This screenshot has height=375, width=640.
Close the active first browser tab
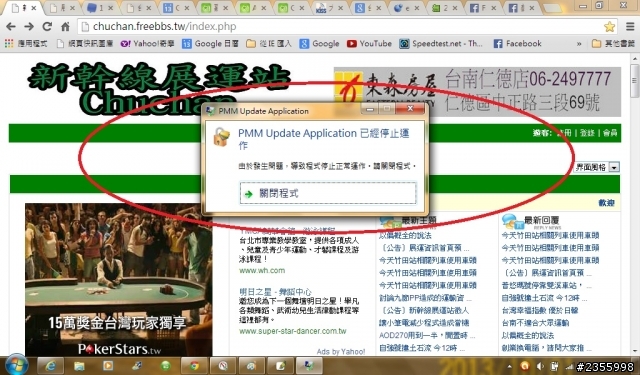coord(33,8)
